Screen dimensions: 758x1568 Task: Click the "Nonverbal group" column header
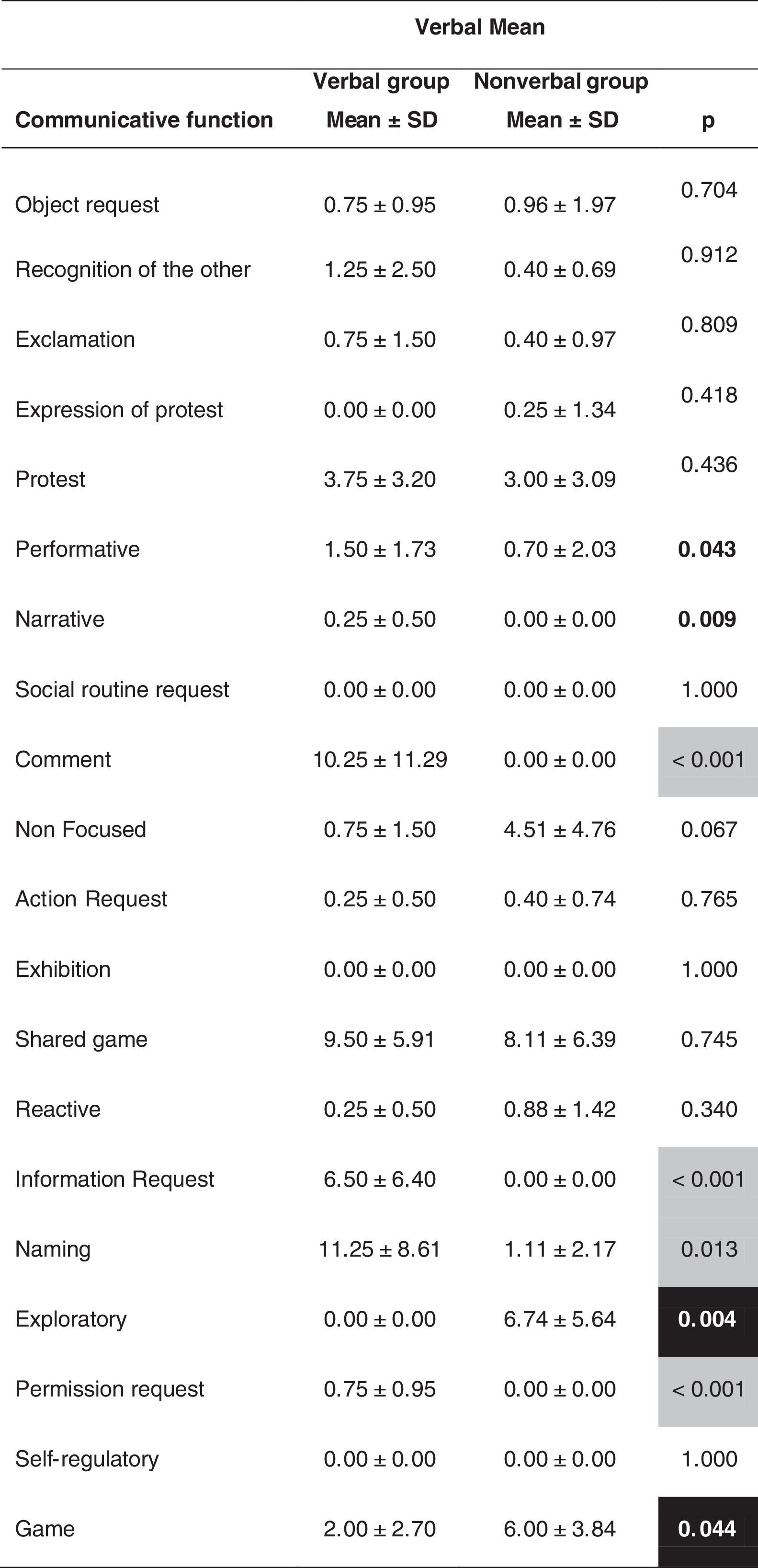pyautogui.click(x=561, y=81)
